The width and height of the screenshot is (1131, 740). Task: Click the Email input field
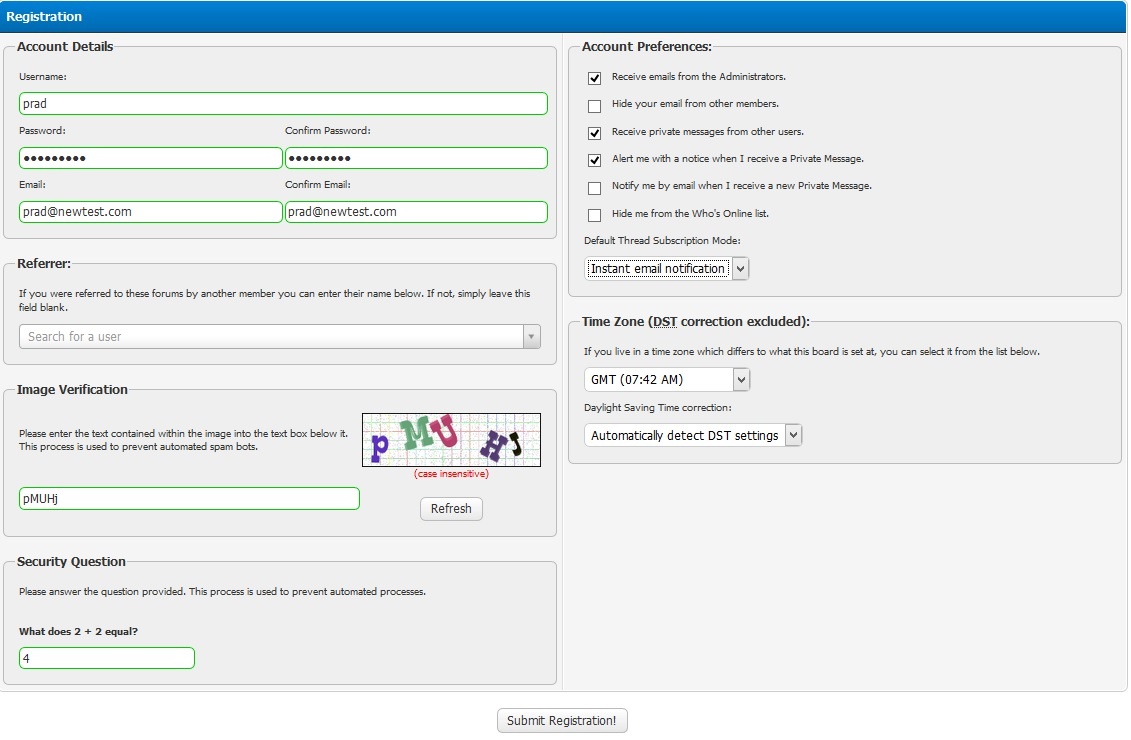pyautogui.click(x=150, y=212)
